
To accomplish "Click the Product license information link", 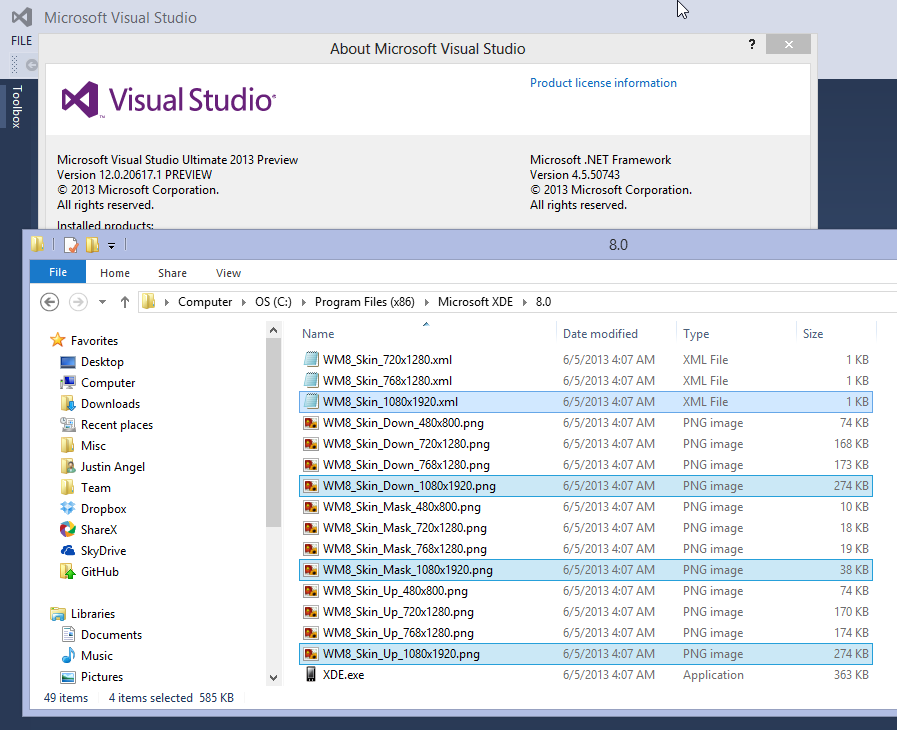I will pyautogui.click(x=603, y=83).
